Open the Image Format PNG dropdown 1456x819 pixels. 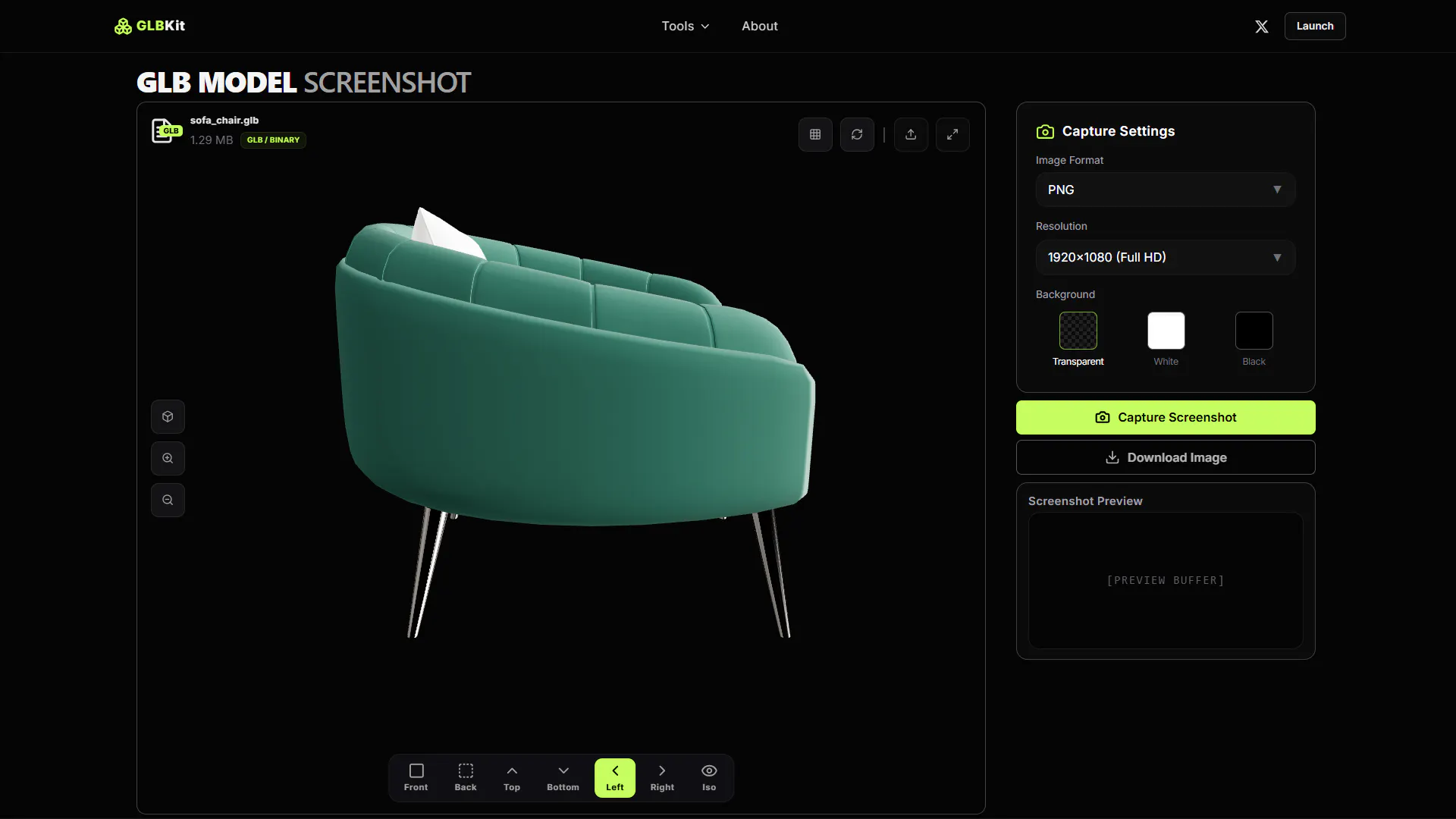pyautogui.click(x=1166, y=190)
